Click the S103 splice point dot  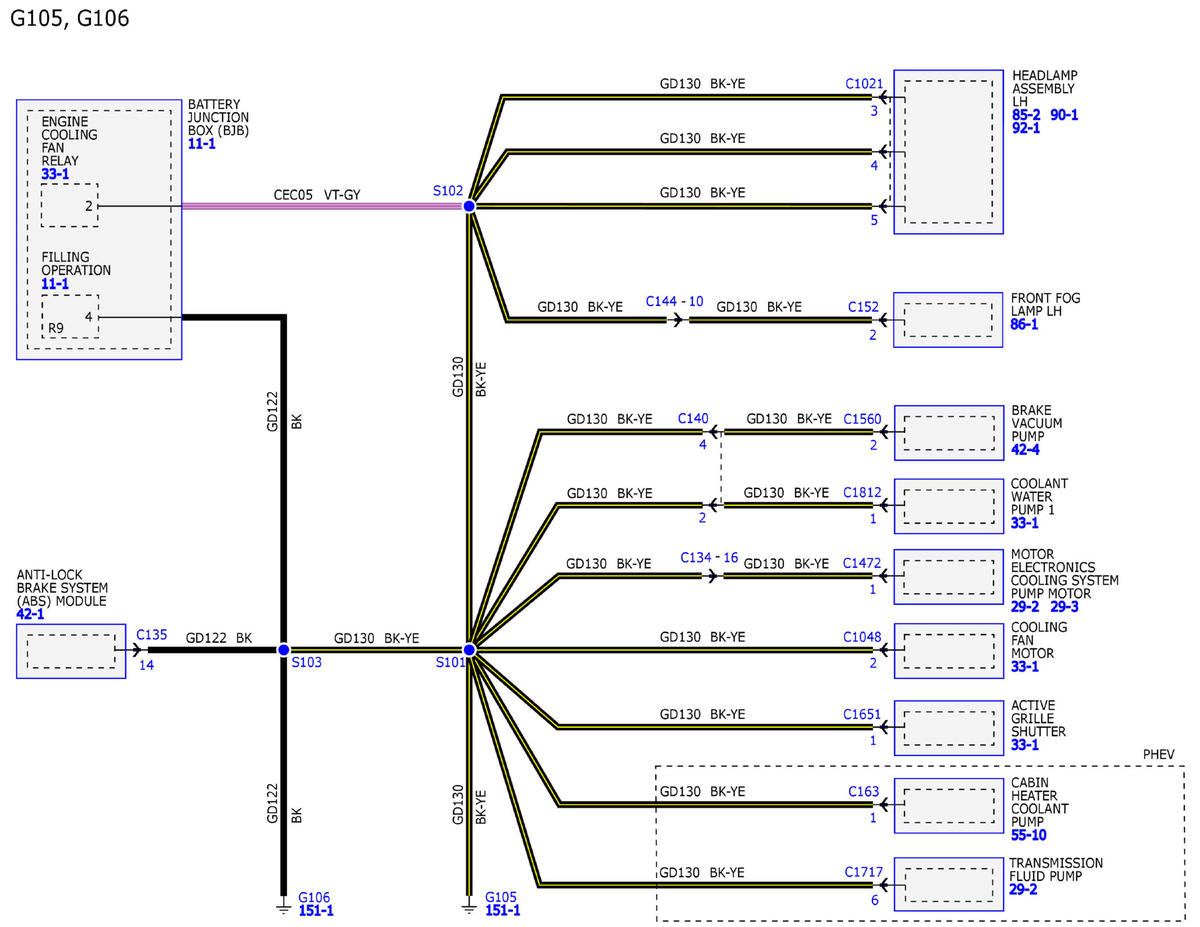click(283, 650)
